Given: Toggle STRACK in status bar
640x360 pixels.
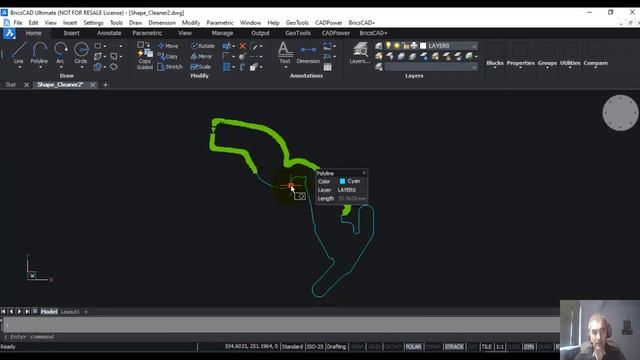Looking at the screenshot, I should click(x=454, y=347).
